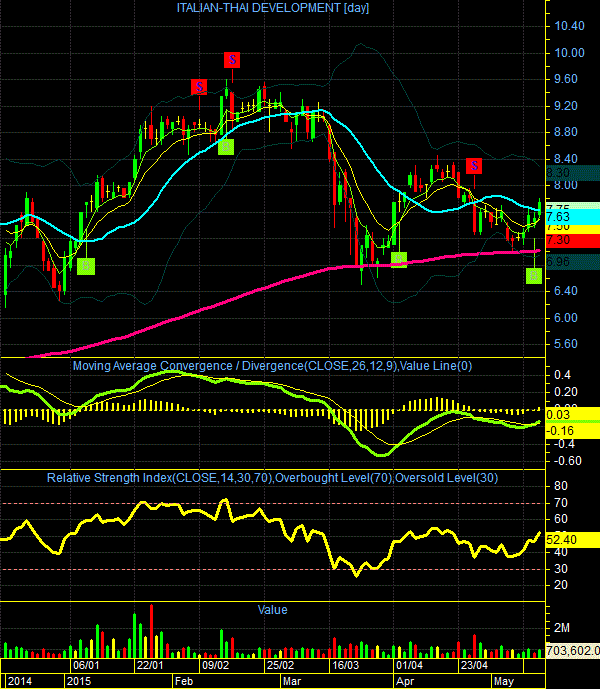The image size is (600, 689).
Task: Click the 9.20 price axis label
Action: pyautogui.click(x=566, y=106)
